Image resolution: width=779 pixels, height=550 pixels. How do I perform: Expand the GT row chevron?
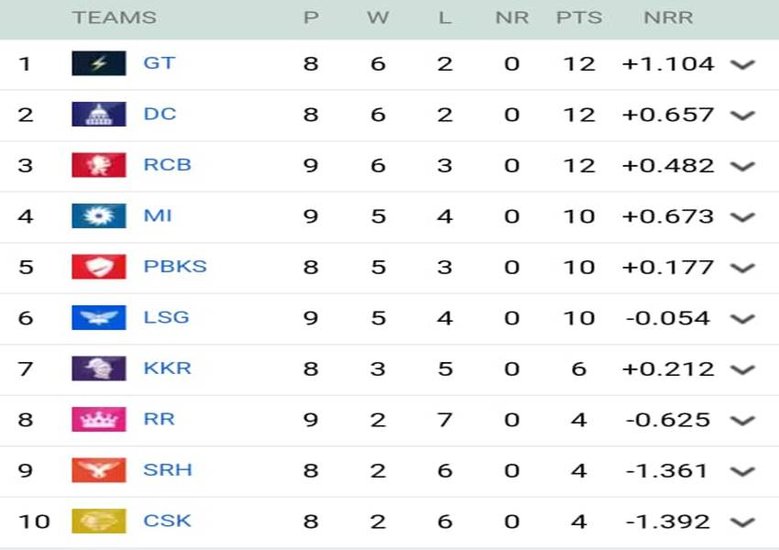coord(743,65)
